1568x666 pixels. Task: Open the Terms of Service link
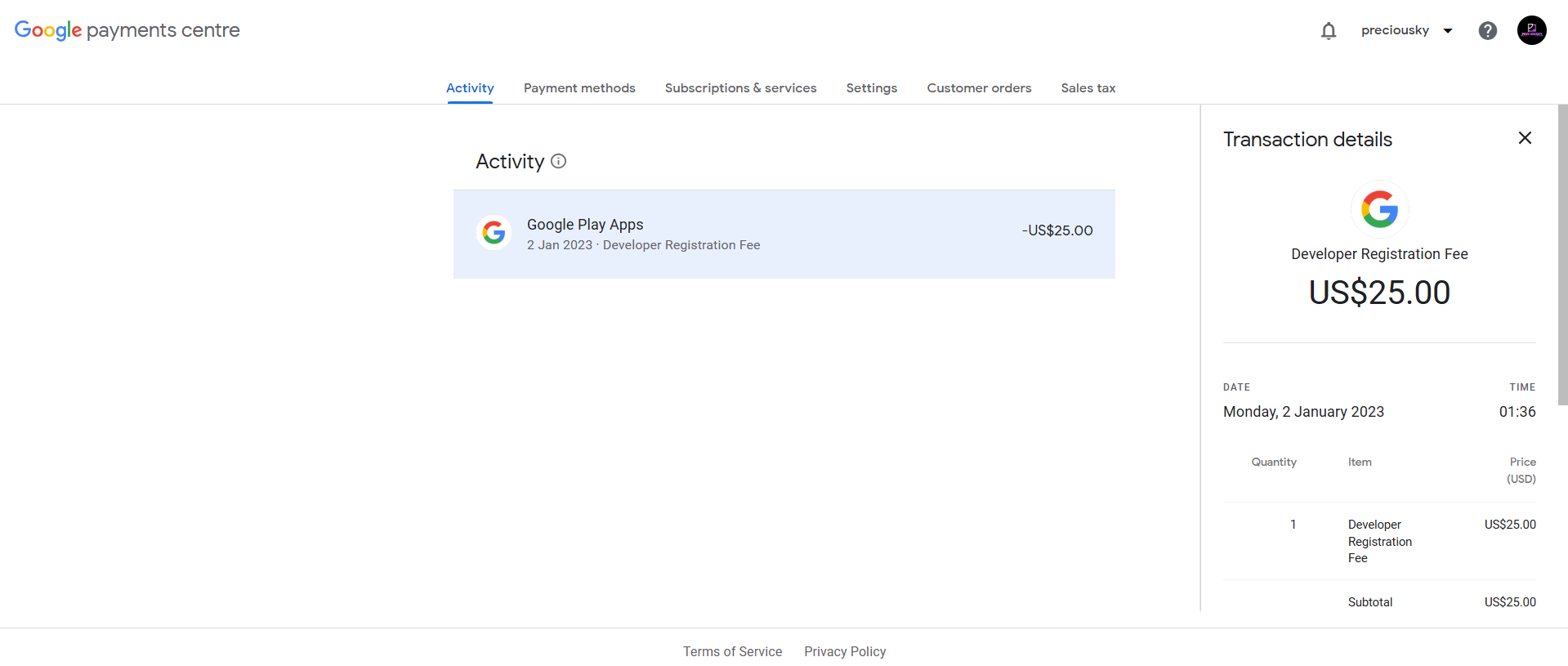click(x=732, y=651)
